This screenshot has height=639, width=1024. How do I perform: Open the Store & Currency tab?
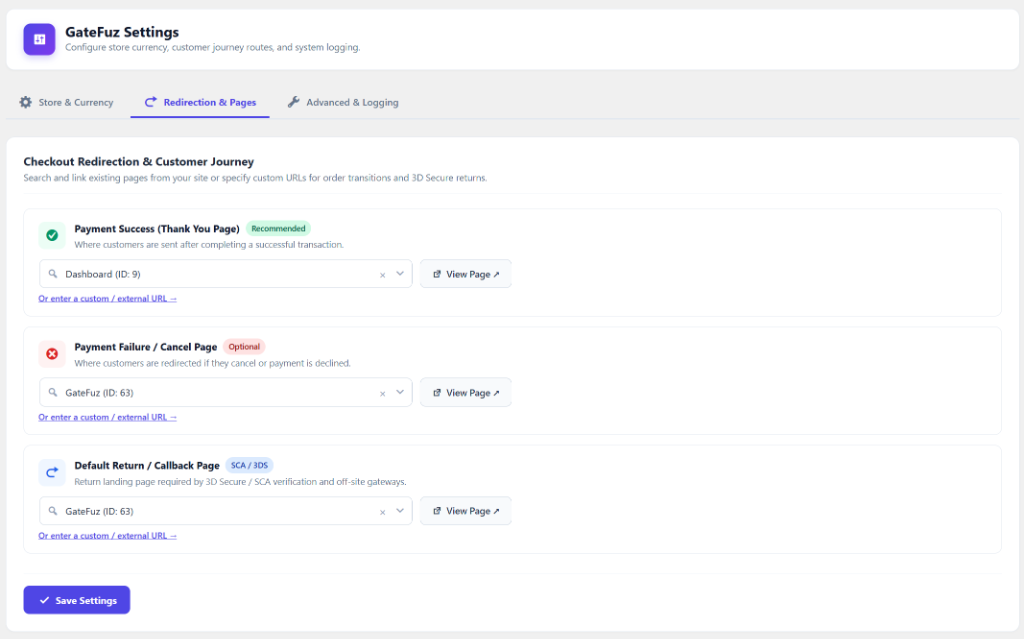pyautogui.click(x=67, y=103)
